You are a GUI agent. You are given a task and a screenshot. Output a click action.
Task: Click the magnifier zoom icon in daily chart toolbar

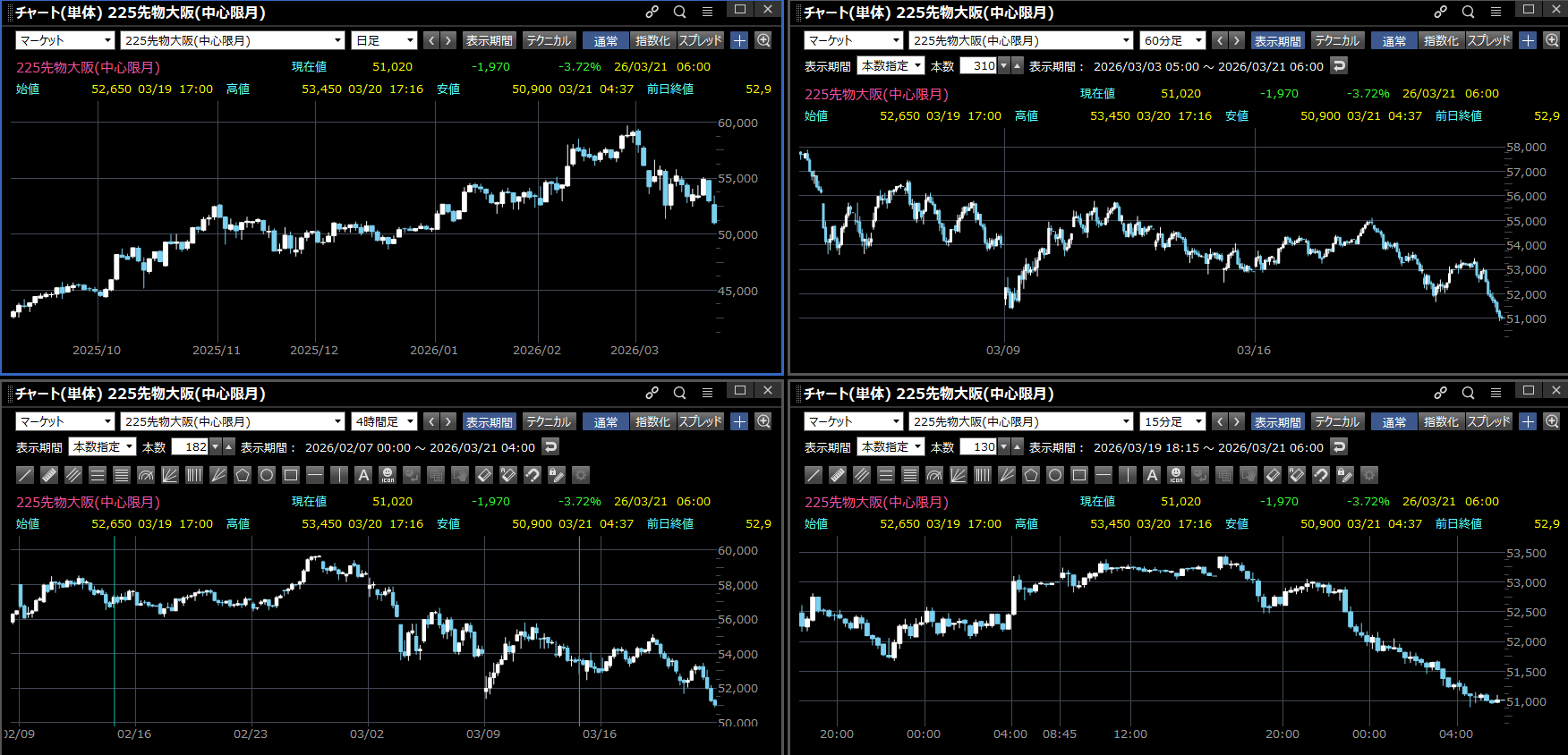click(763, 40)
